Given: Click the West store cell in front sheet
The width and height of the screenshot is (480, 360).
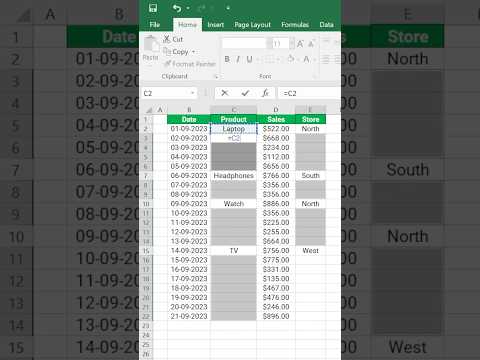Looking at the screenshot, I should click(311, 250).
